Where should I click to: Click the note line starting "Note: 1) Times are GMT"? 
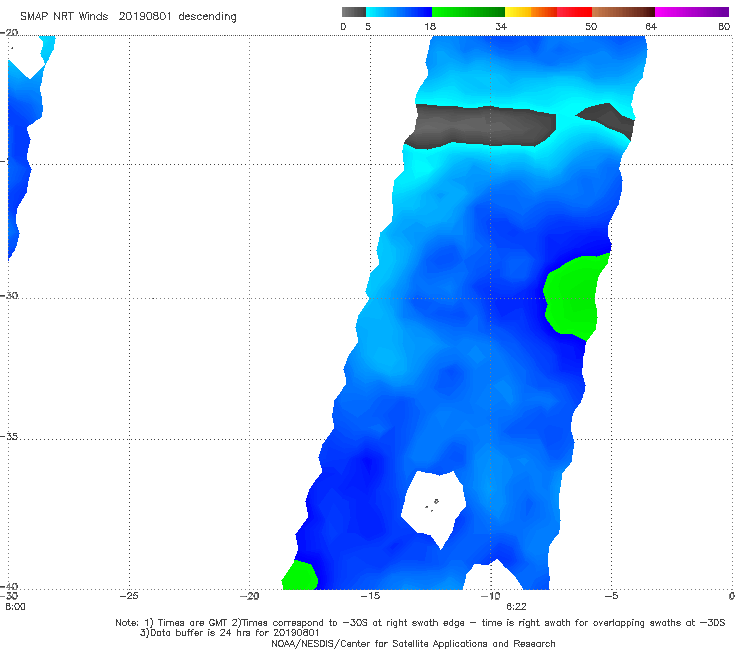click(x=420, y=623)
